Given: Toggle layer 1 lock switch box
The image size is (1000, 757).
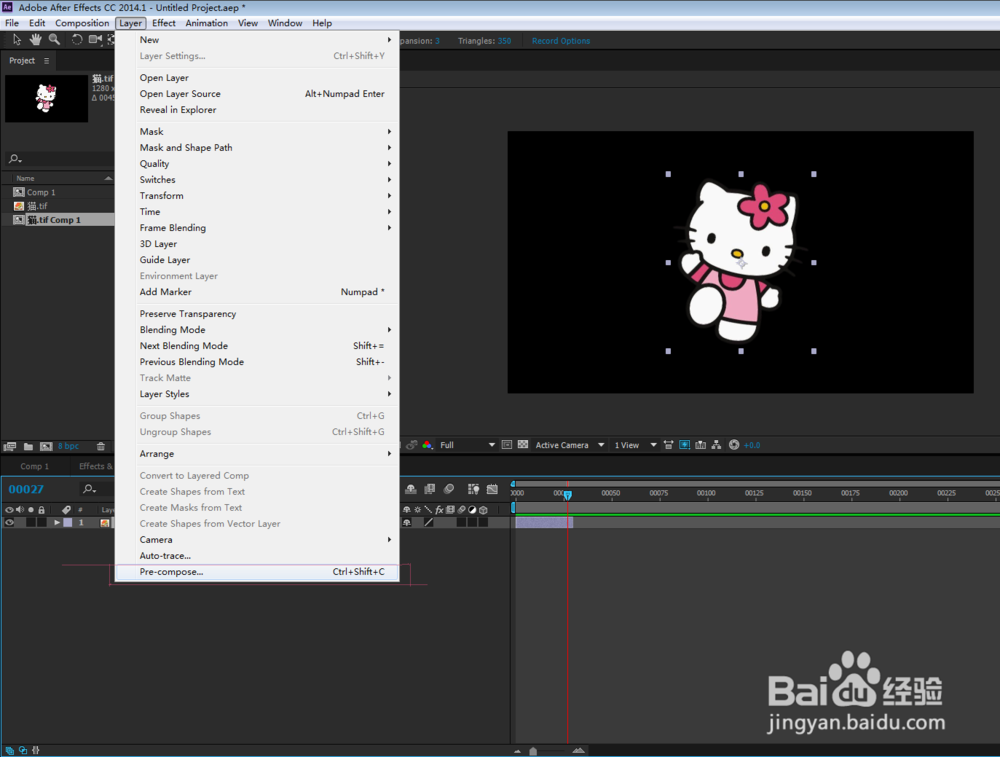Looking at the screenshot, I should [41, 522].
